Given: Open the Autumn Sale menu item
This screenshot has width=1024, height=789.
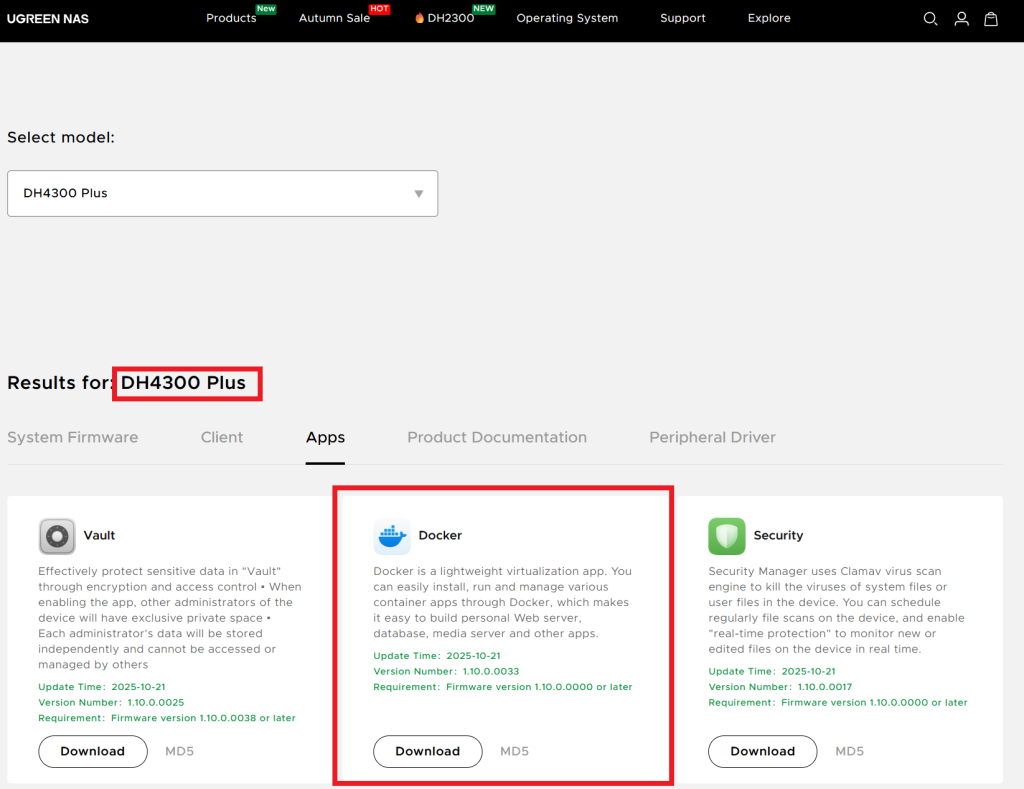Looking at the screenshot, I should pos(334,18).
